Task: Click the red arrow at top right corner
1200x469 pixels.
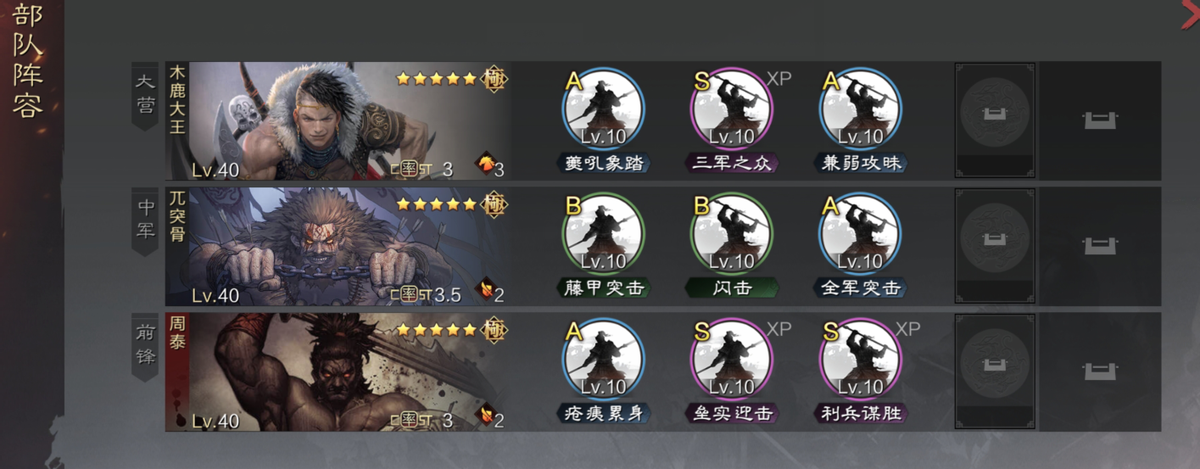Action: 1190,9
